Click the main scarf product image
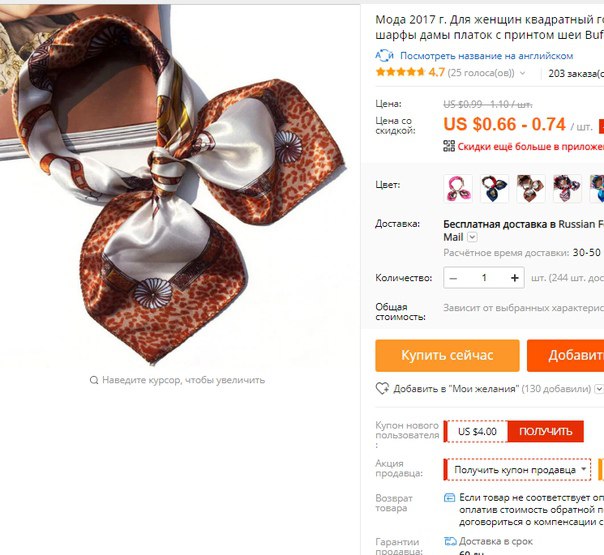The width and height of the screenshot is (604, 555). 173,185
